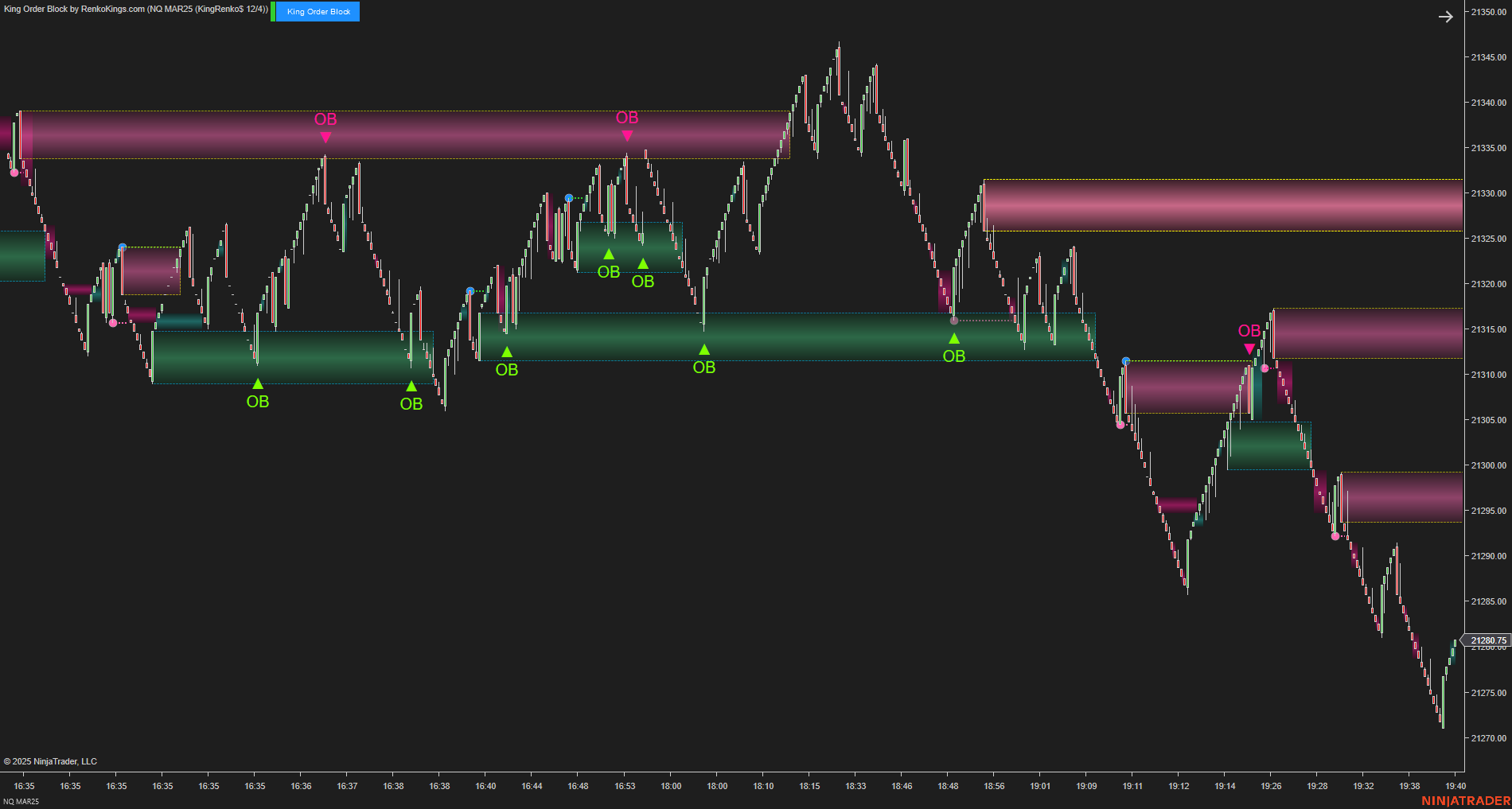Click the pink OB down-arrow above 16:53
1512x809 pixels.
tap(628, 136)
